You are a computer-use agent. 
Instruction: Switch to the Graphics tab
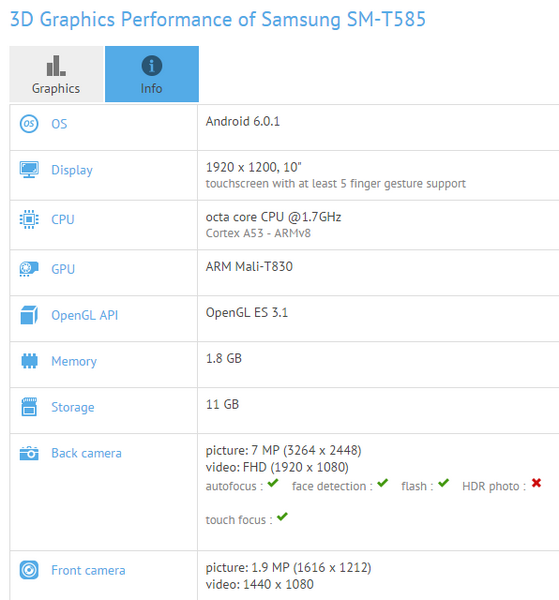(x=56, y=74)
